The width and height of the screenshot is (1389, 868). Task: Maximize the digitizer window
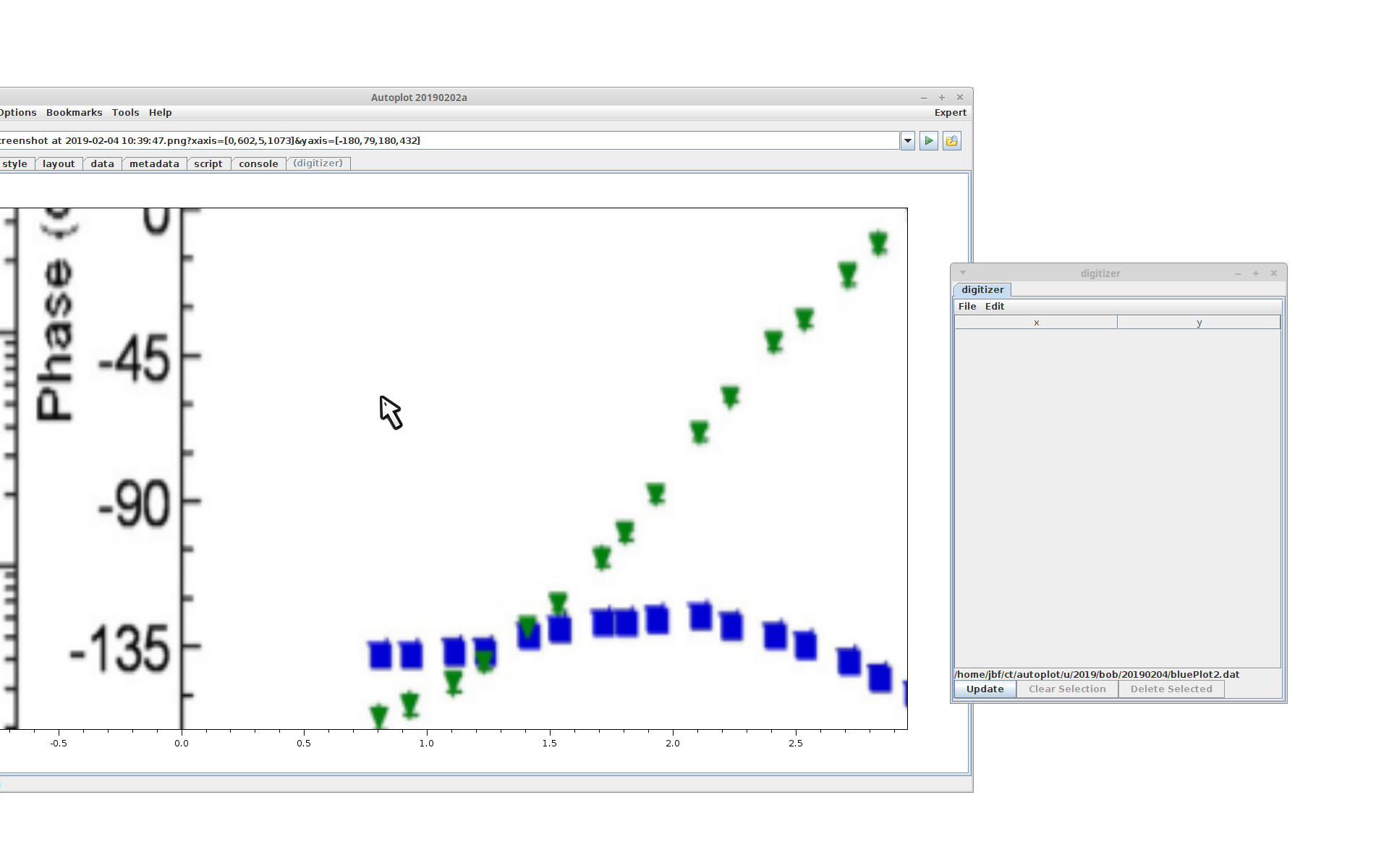[1256, 273]
